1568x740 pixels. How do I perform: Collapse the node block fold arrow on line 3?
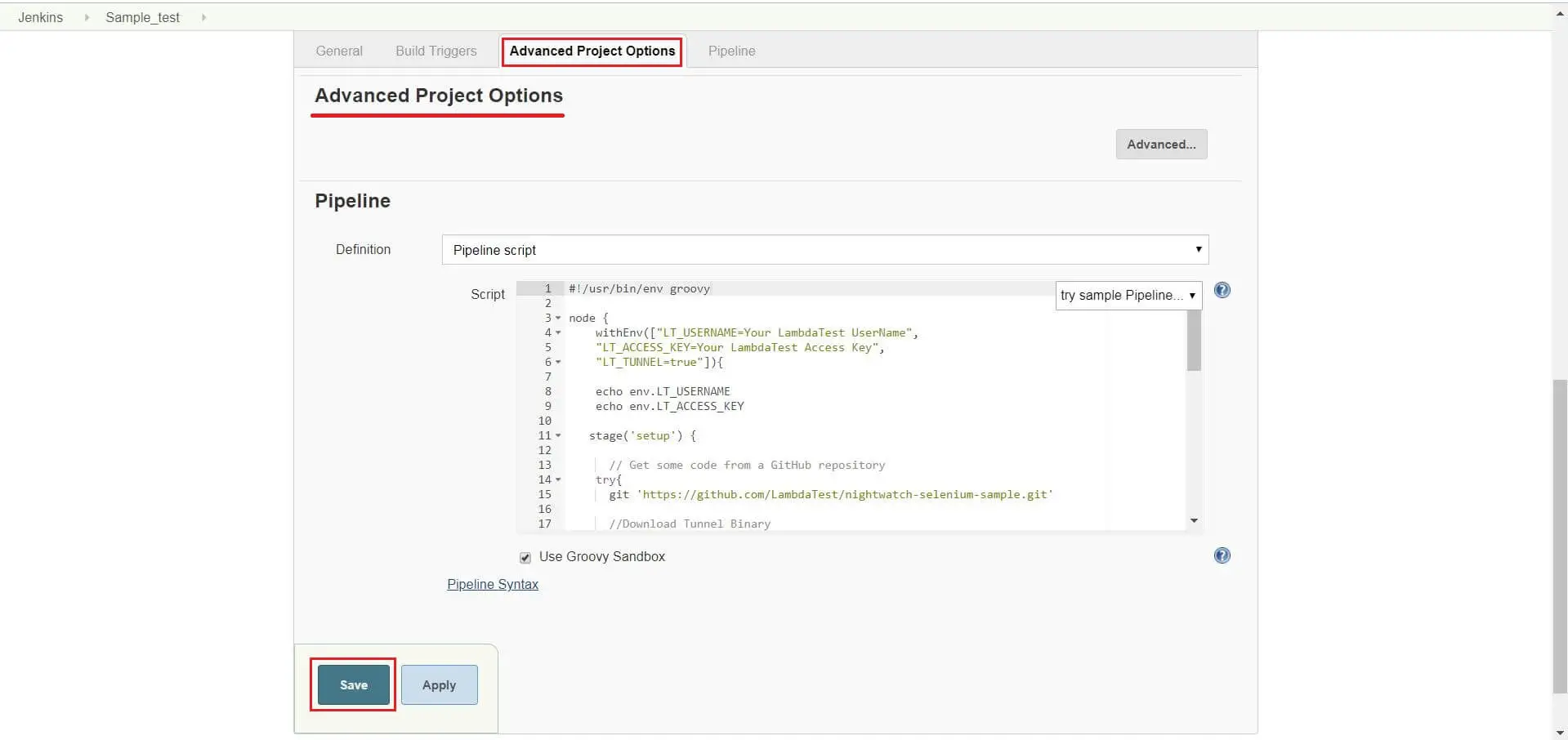(x=556, y=318)
